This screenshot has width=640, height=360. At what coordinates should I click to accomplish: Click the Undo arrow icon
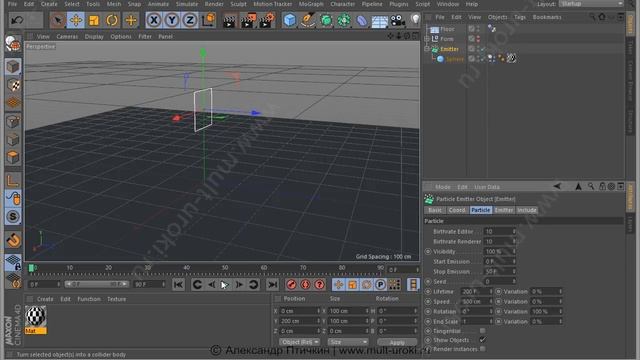(x=16, y=20)
